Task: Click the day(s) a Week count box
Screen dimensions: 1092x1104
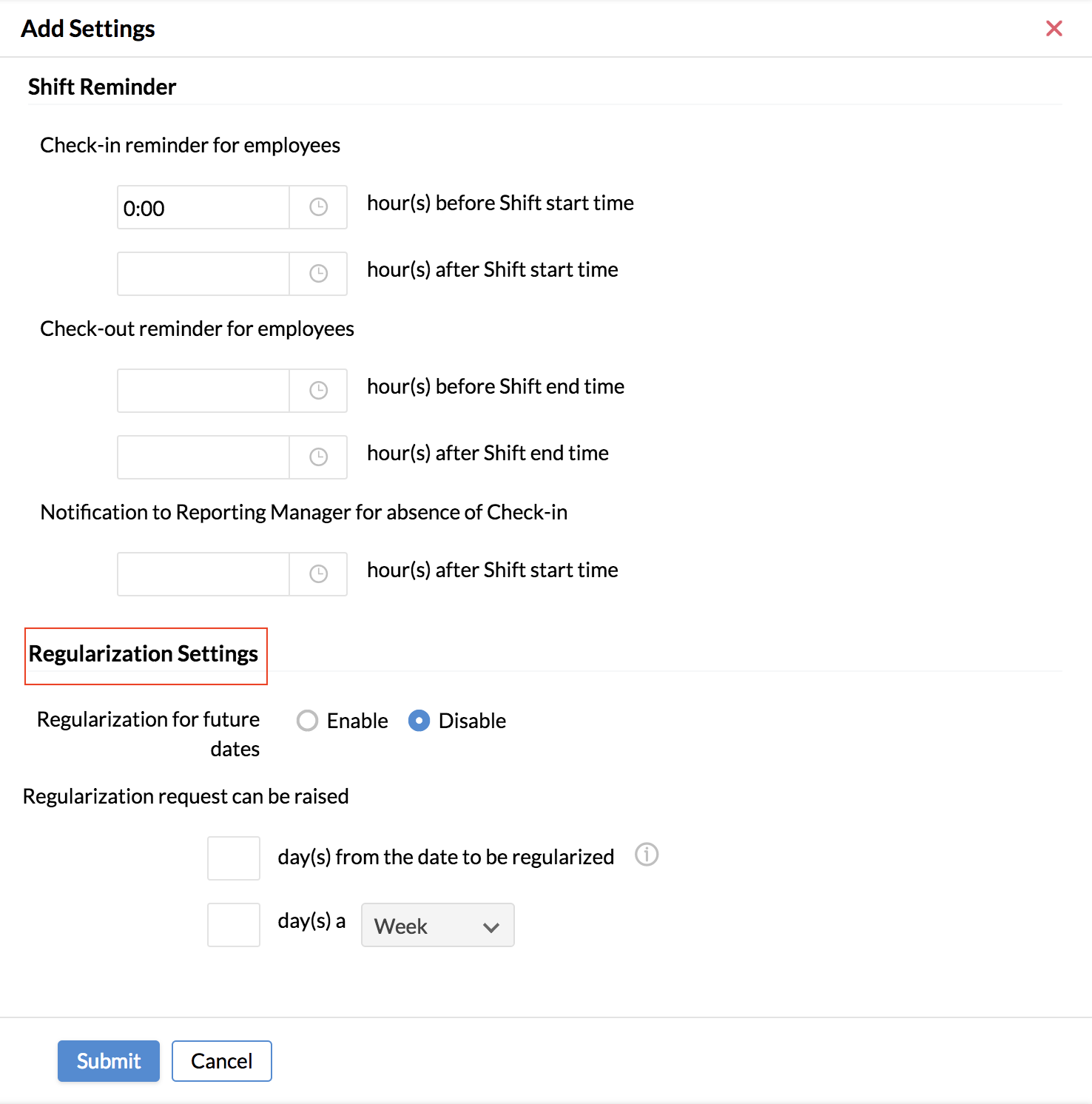Action: (x=234, y=925)
